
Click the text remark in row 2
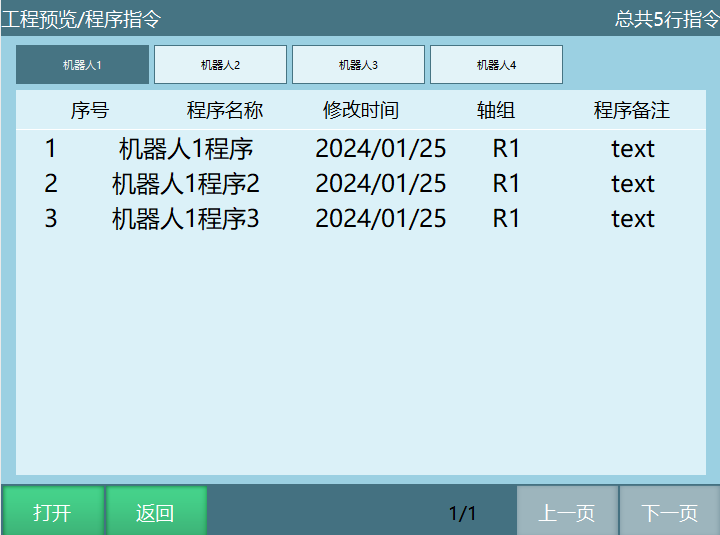[x=633, y=184]
